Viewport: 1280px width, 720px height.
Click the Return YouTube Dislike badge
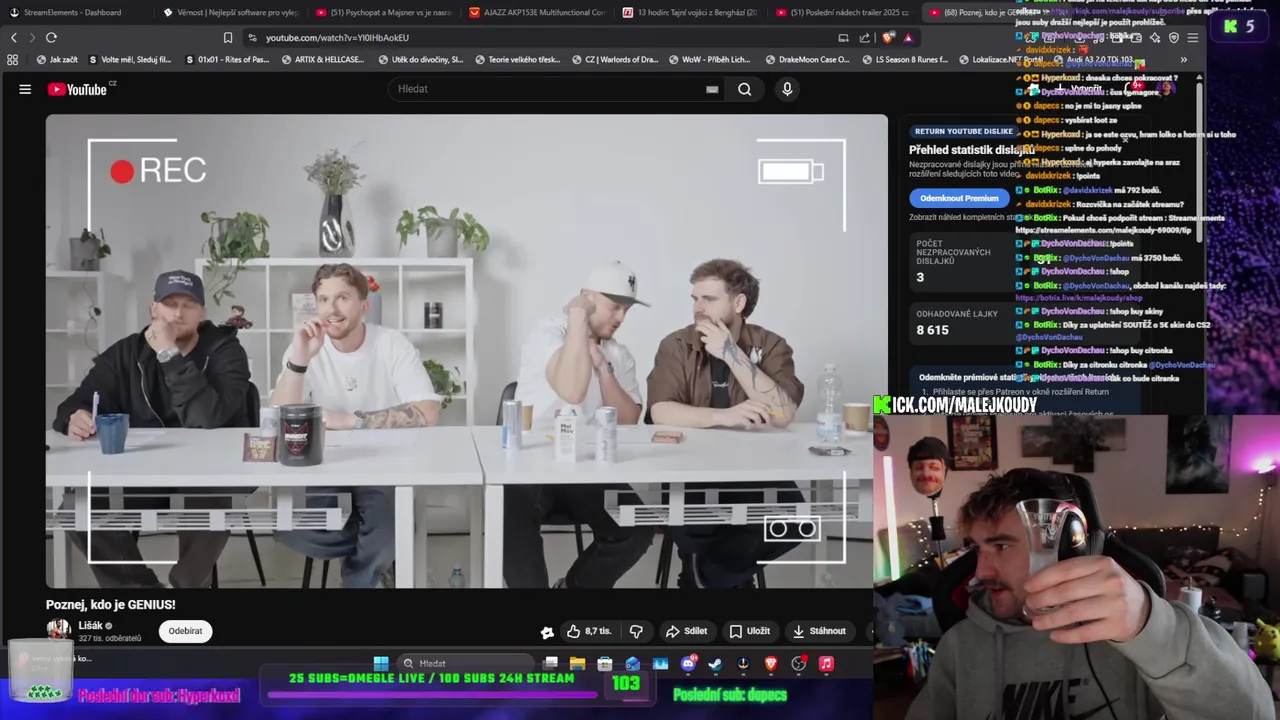pos(964,131)
